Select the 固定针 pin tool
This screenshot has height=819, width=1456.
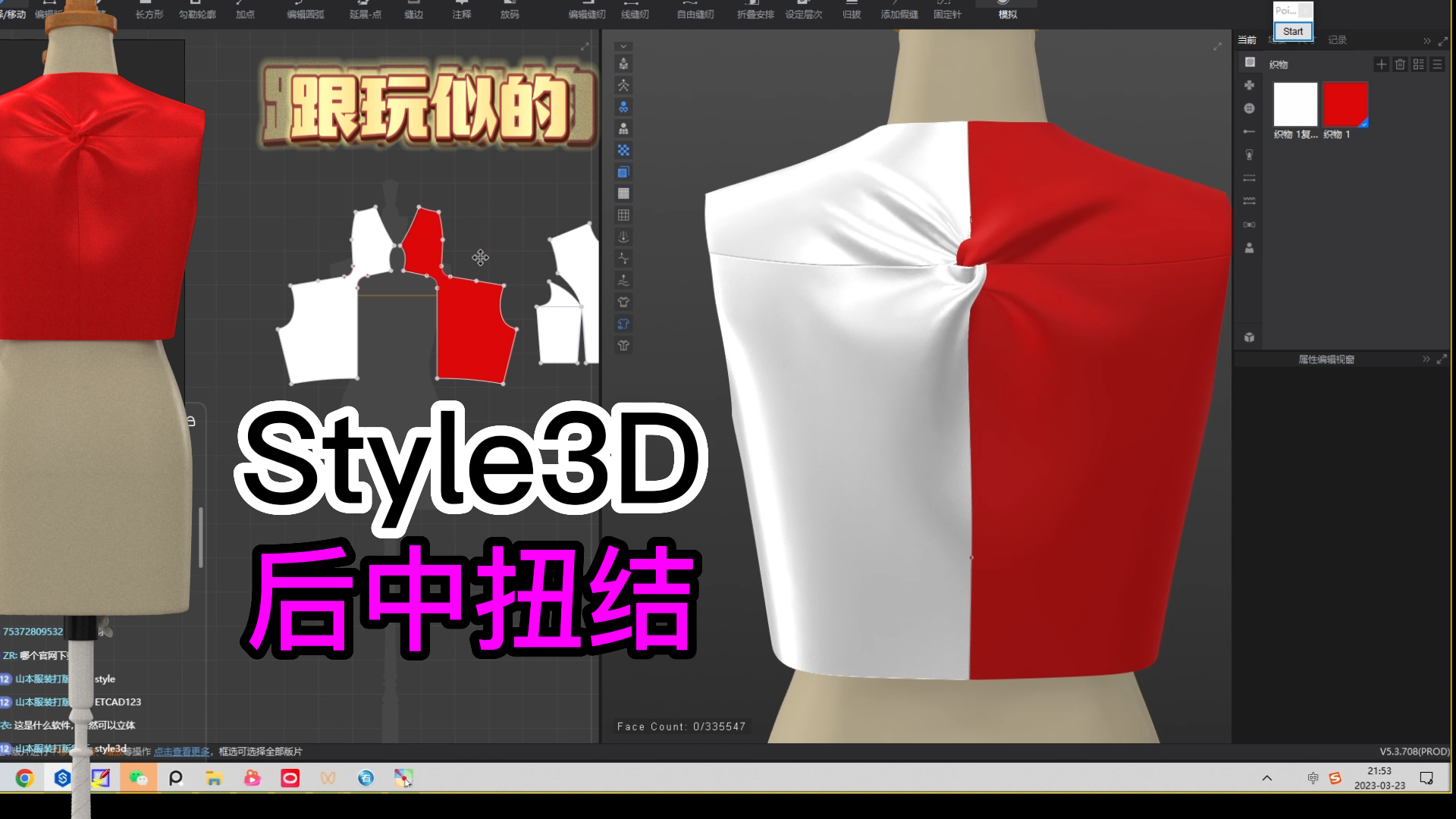click(947, 11)
